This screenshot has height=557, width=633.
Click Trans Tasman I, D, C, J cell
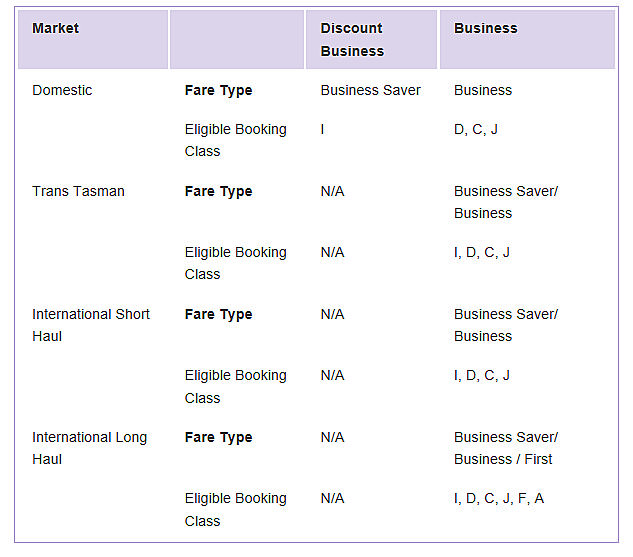coord(482,253)
